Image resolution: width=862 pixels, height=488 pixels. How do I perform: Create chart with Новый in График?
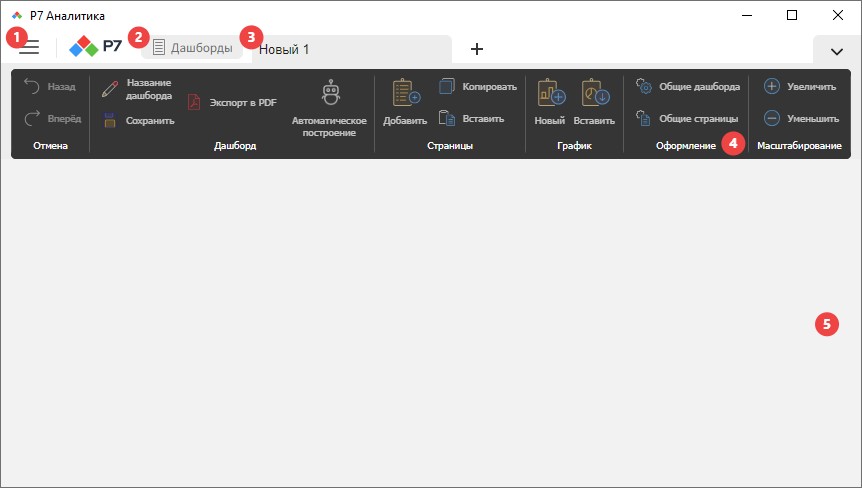(550, 102)
